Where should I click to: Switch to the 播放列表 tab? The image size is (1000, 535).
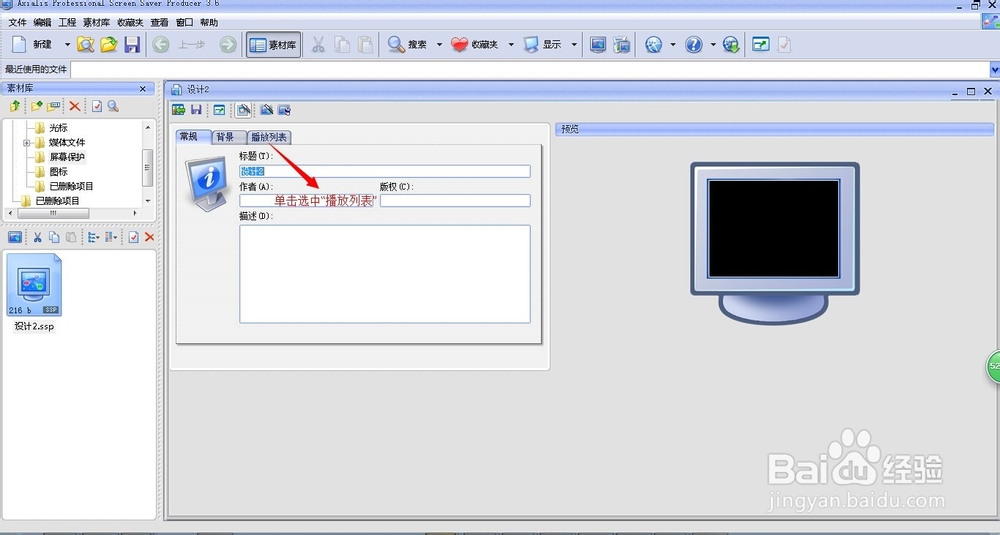tap(269, 137)
